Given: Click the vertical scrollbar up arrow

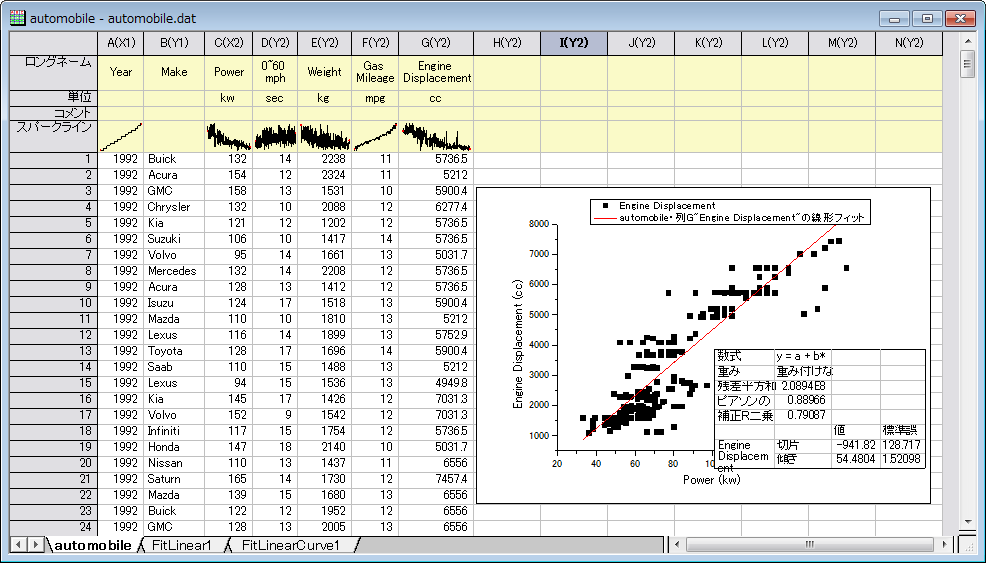Looking at the screenshot, I should [x=967, y=42].
